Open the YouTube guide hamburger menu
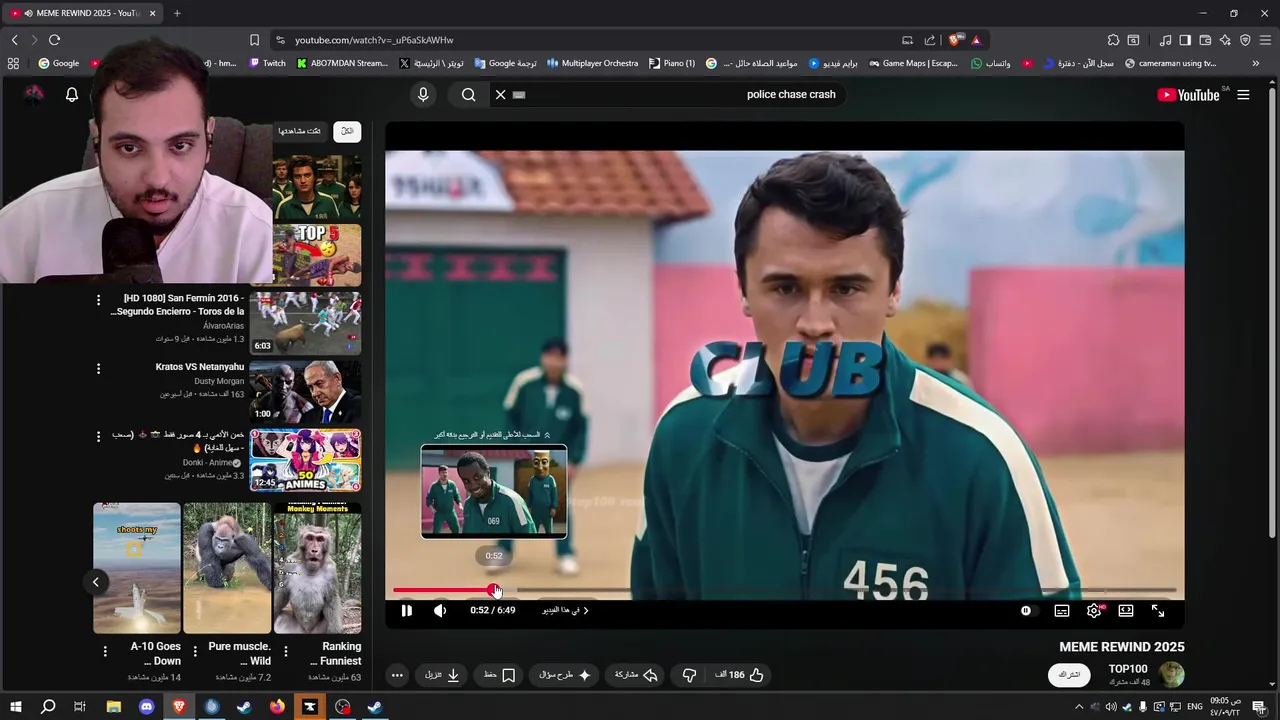 point(1243,95)
